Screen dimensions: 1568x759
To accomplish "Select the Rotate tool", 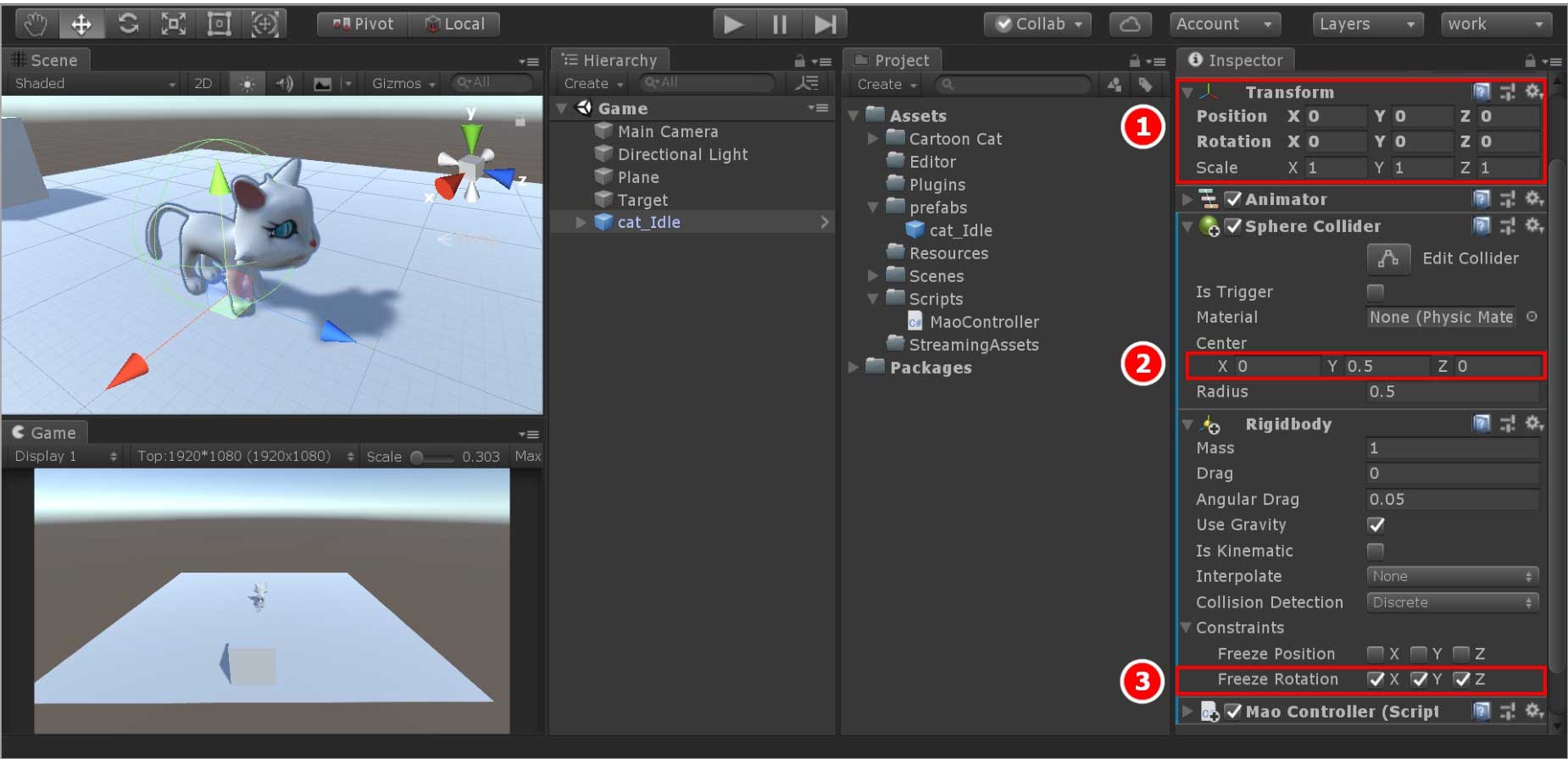I will point(128,24).
